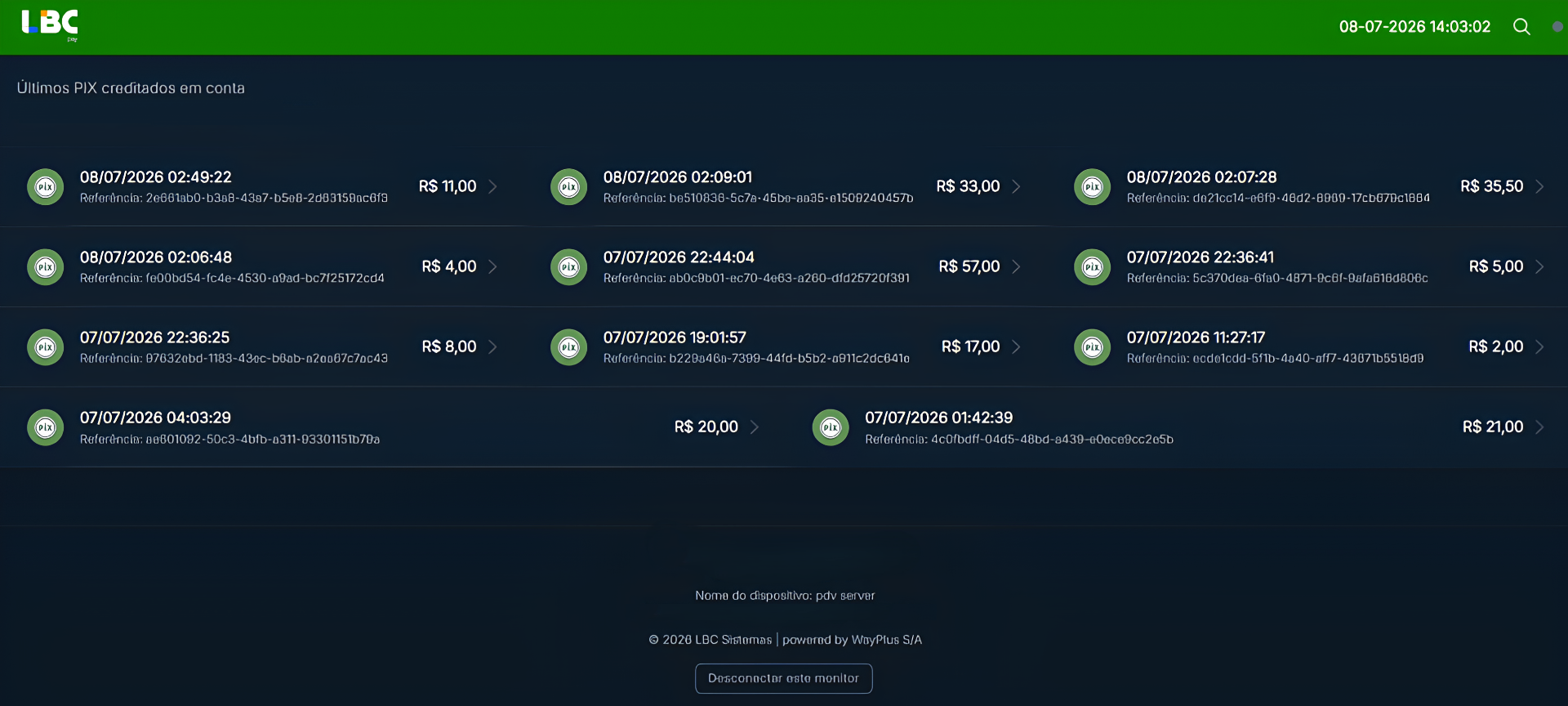Select the PIX icon of the R$ 11,00 payment
The width and height of the screenshot is (1568, 706).
[46, 187]
